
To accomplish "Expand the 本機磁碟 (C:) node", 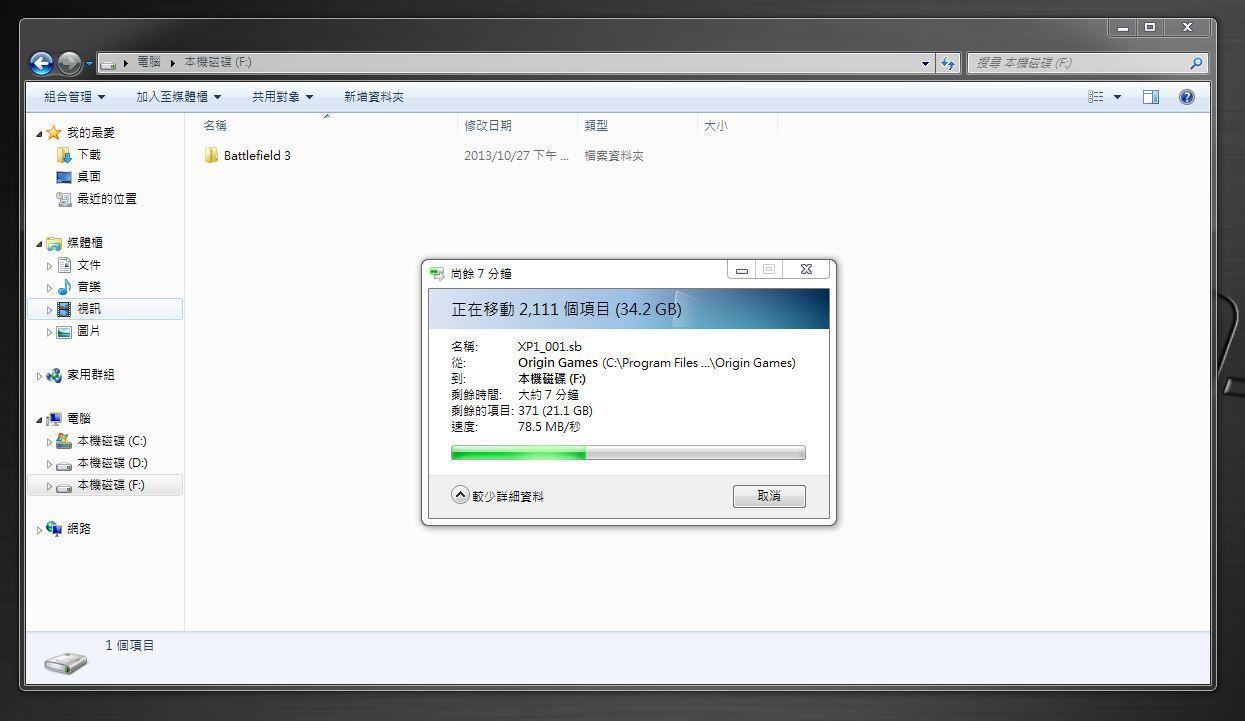I will tap(49, 442).
